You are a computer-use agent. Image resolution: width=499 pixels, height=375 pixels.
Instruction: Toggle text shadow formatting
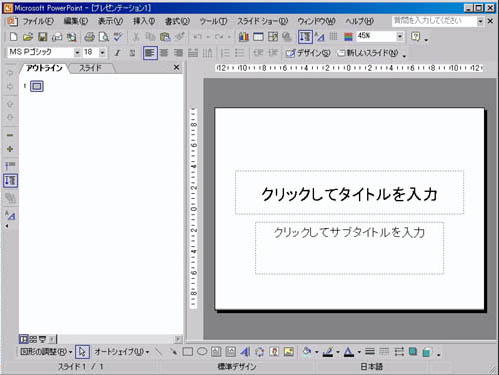[x=132, y=53]
